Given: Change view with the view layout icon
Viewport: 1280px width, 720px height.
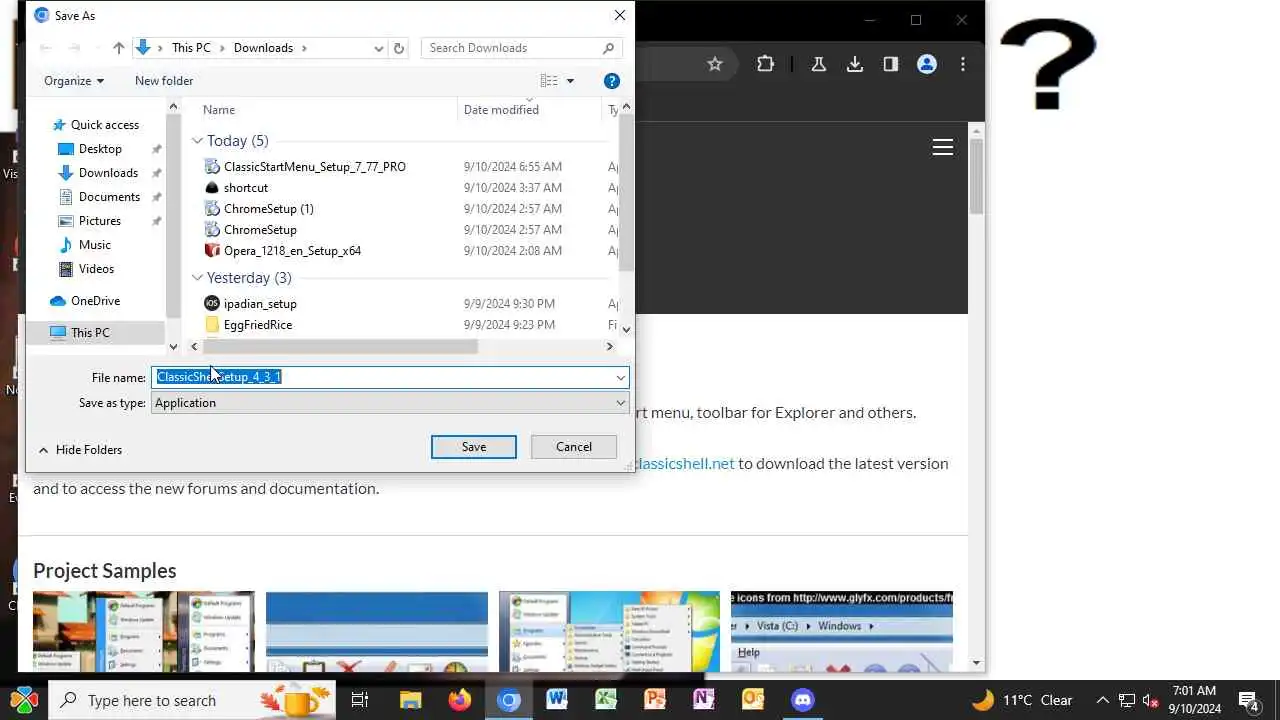Looking at the screenshot, I should pyautogui.click(x=549, y=81).
